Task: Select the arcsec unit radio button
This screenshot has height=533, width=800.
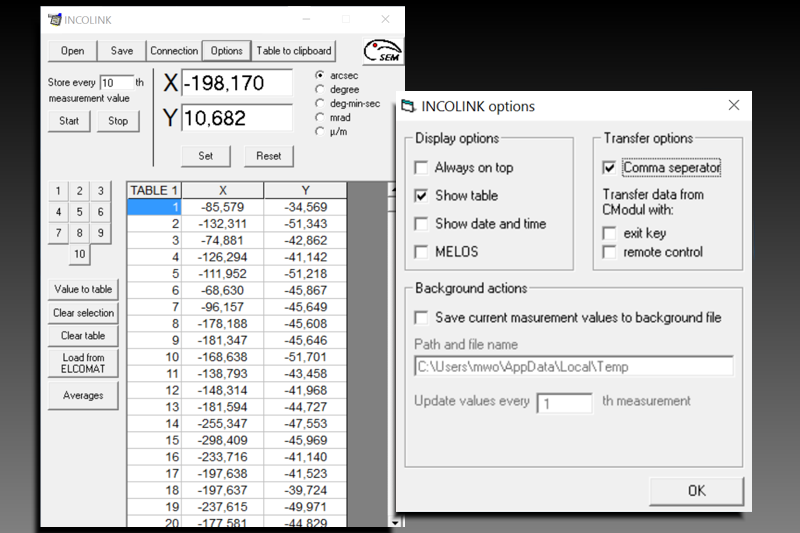Action: coord(320,75)
